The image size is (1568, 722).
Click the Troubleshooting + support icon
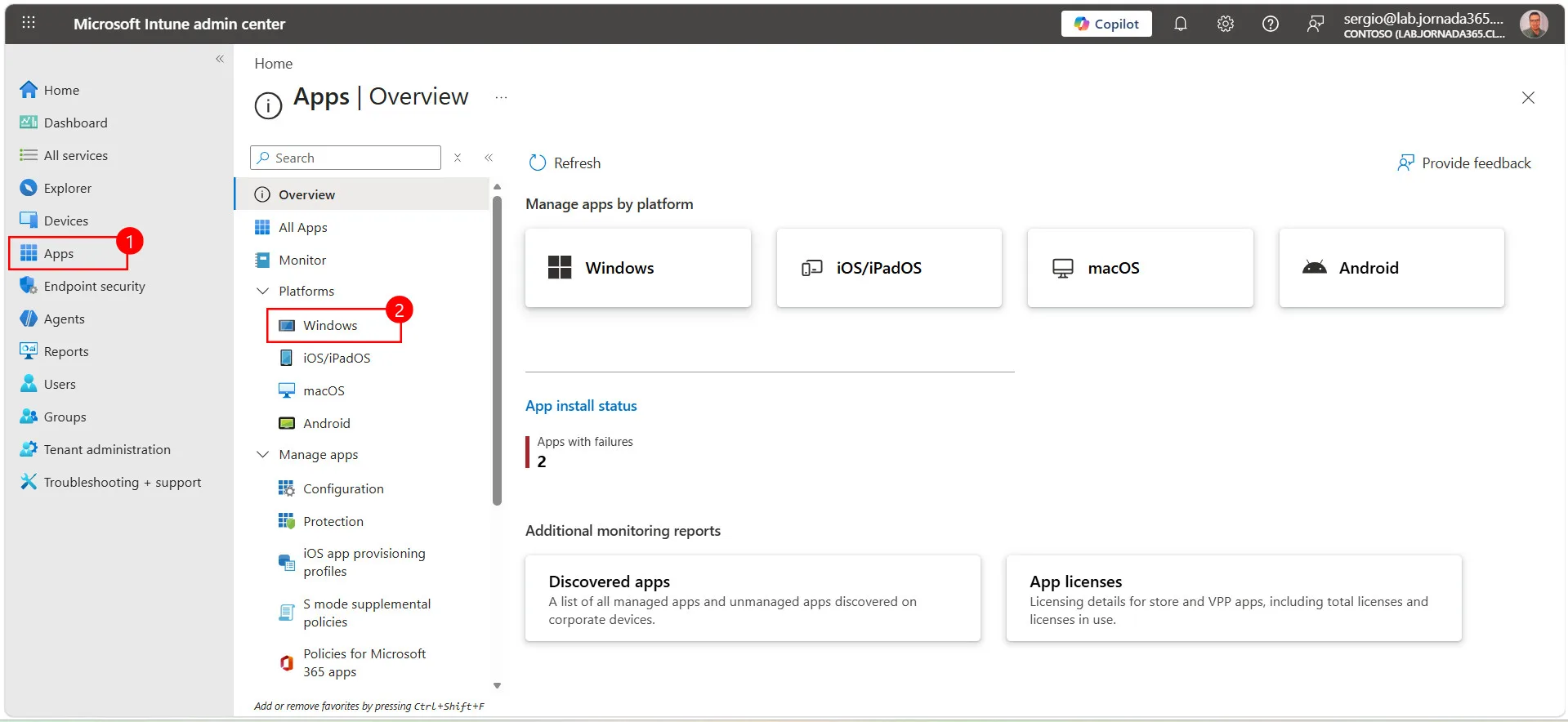[29, 482]
